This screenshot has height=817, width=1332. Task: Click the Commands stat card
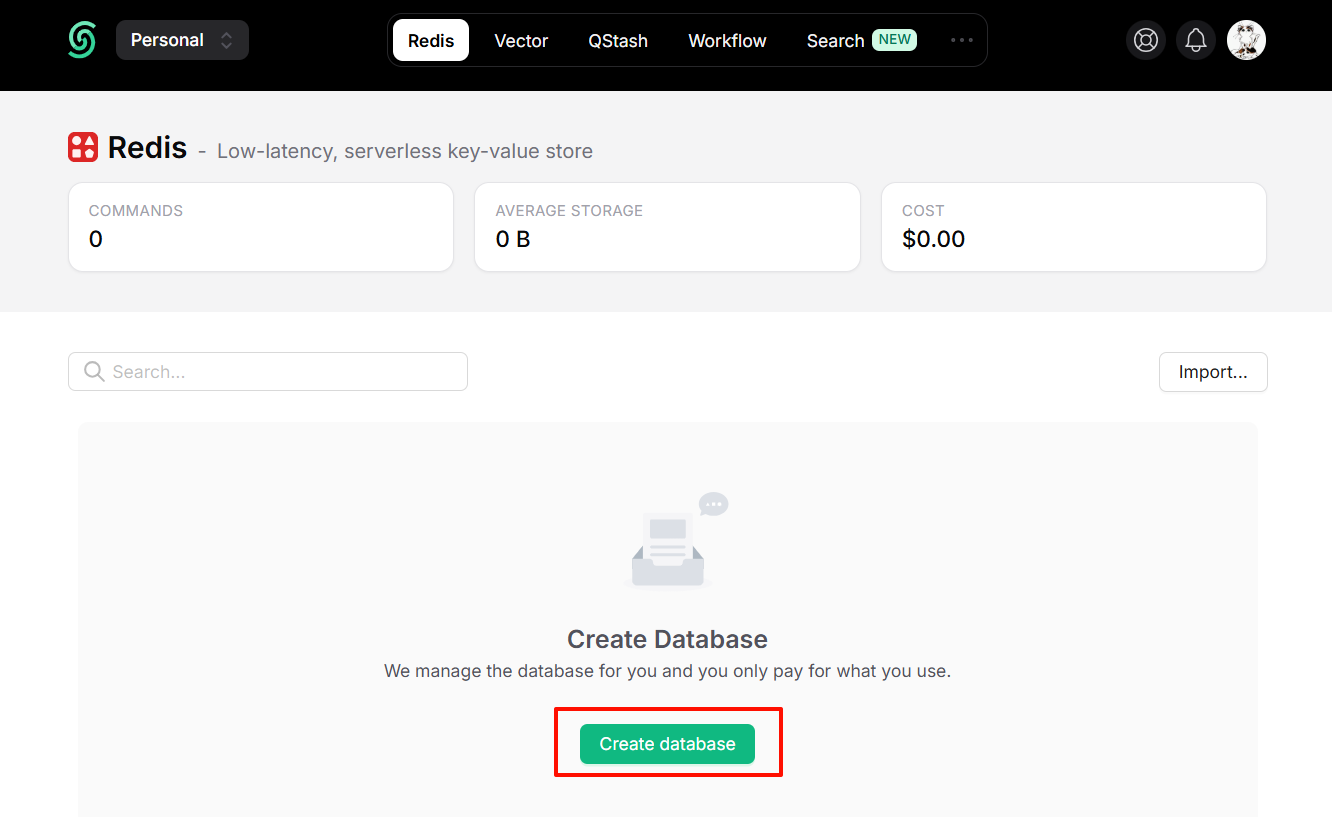point(261,227)
